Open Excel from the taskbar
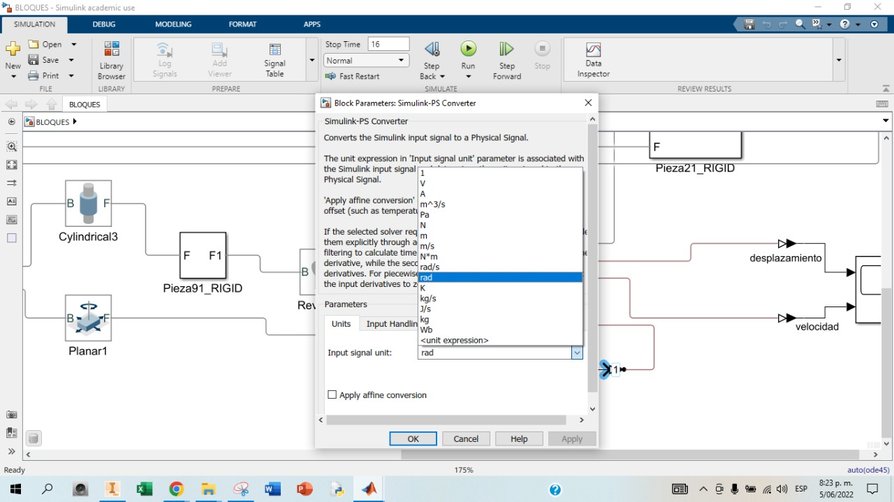 (x=144, y=489)
